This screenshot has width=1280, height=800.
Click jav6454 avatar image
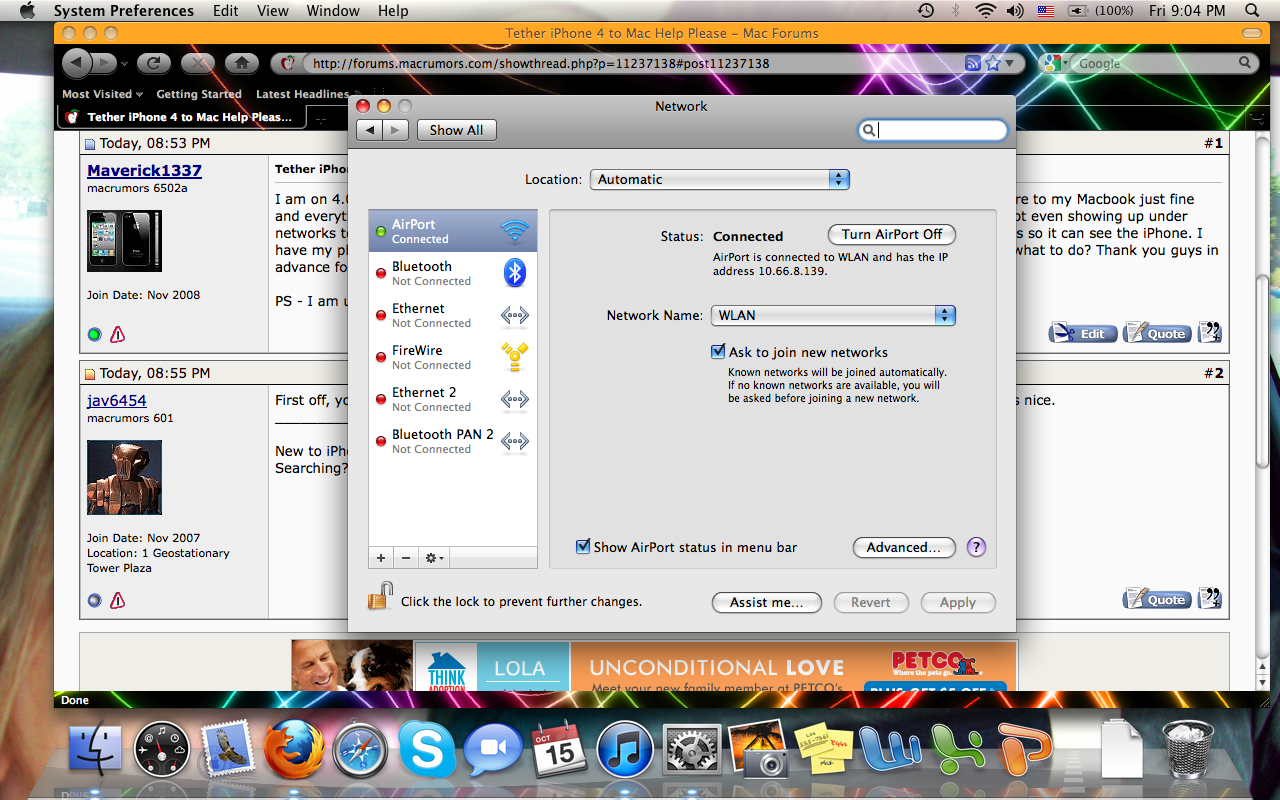click(124, 477)
